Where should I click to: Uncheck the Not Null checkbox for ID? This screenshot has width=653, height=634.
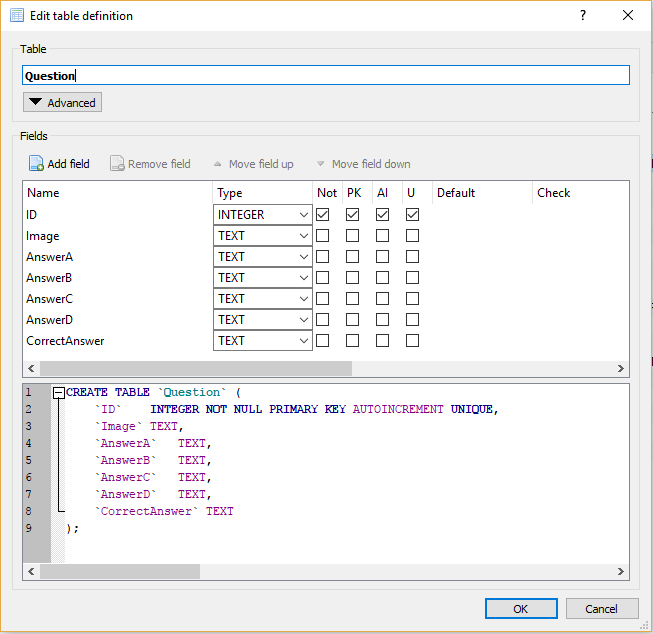click(323, 215)
